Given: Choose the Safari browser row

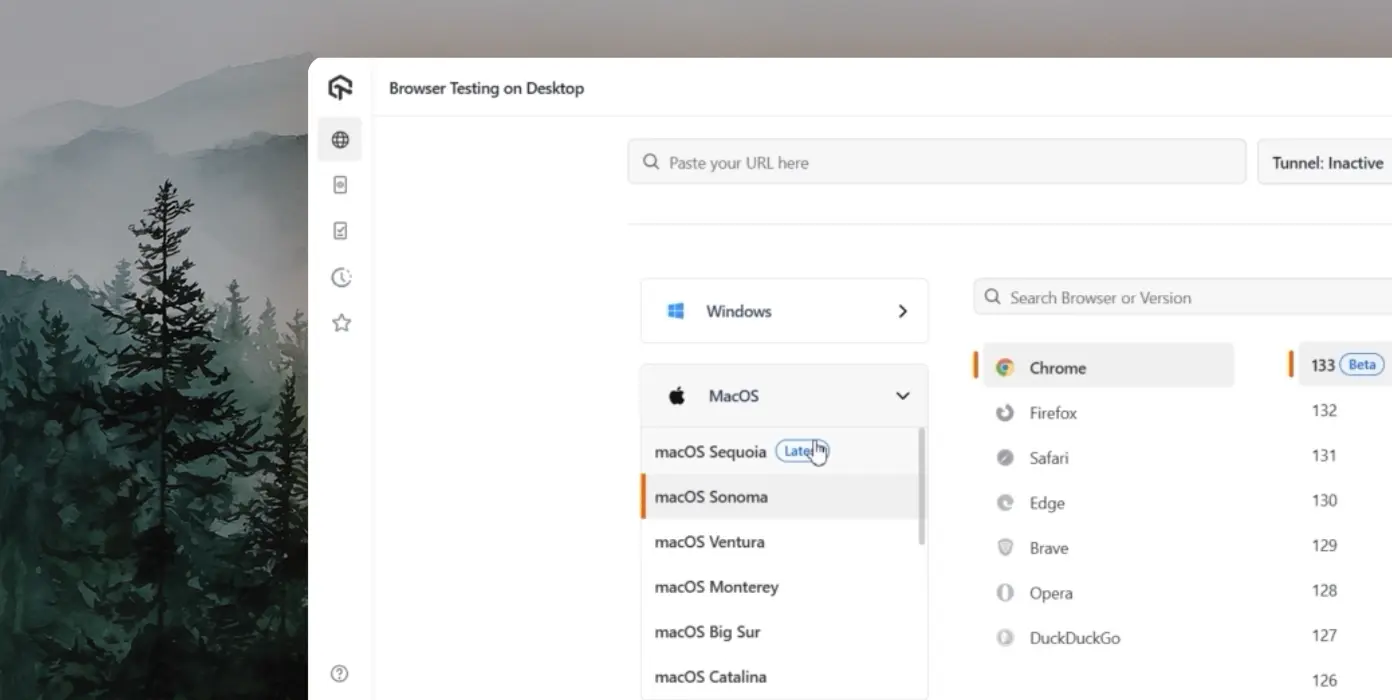Looking at the screenshot, I should point(1108,458).
